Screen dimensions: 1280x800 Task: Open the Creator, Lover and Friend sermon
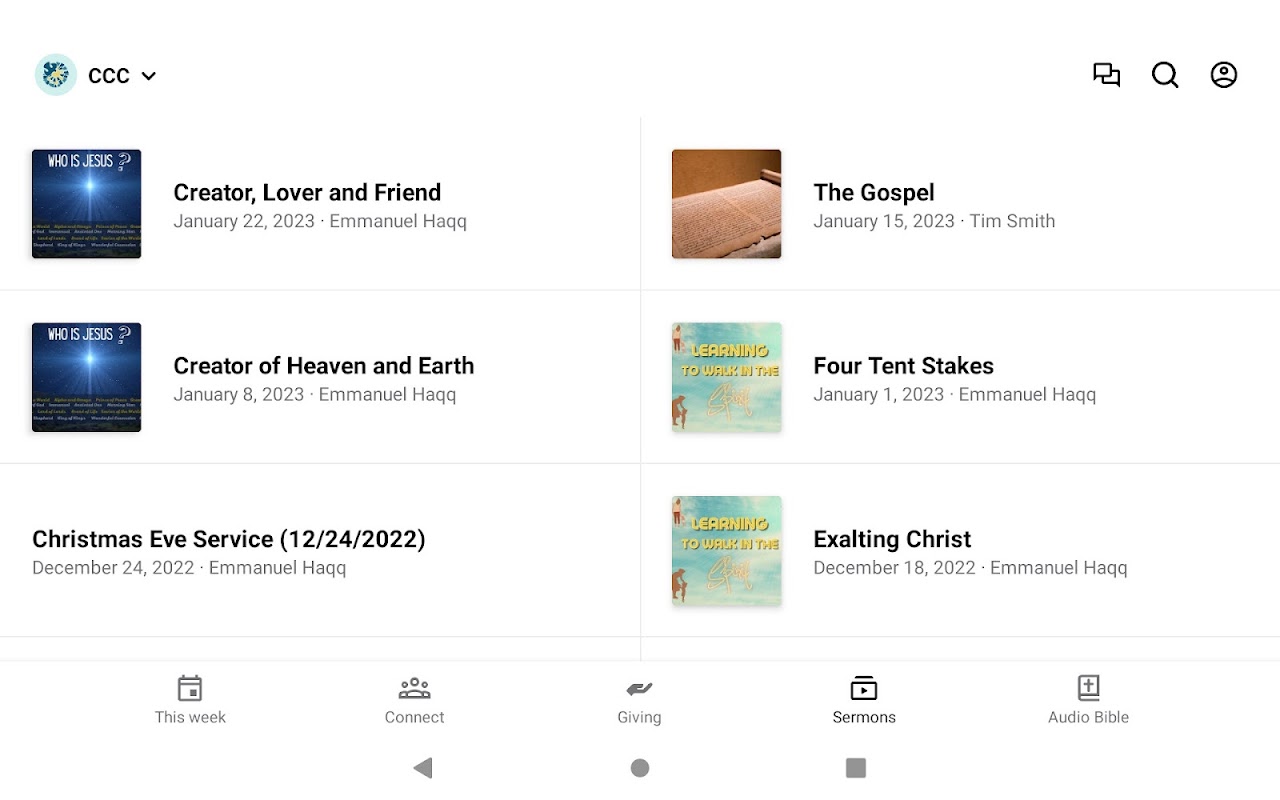coord(307,193)
